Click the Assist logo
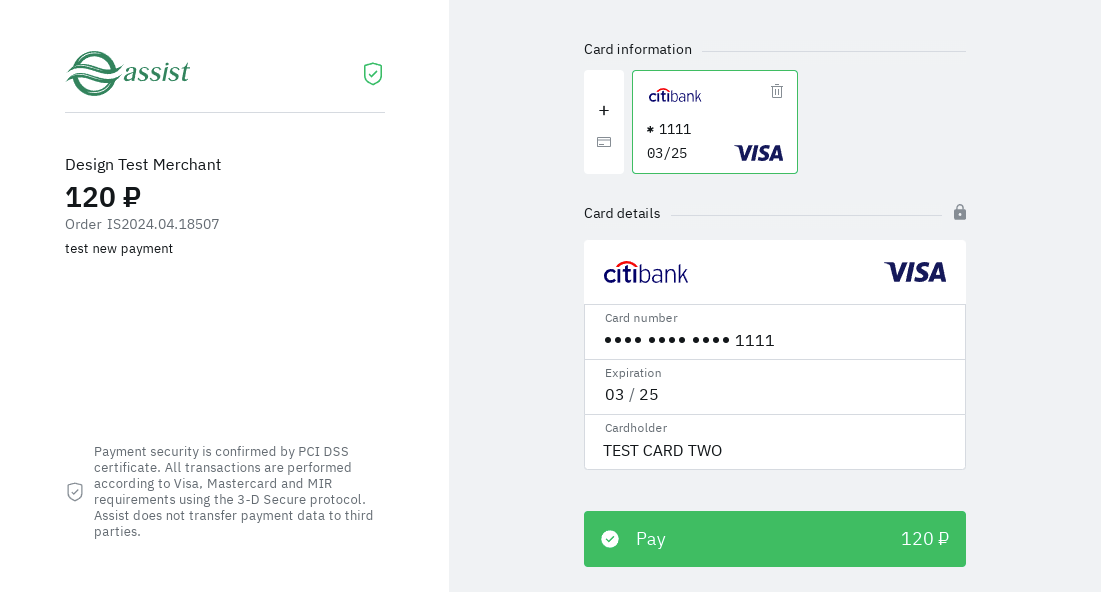The width and height of the screenshot is (1101, 592). tap(128, 73)
